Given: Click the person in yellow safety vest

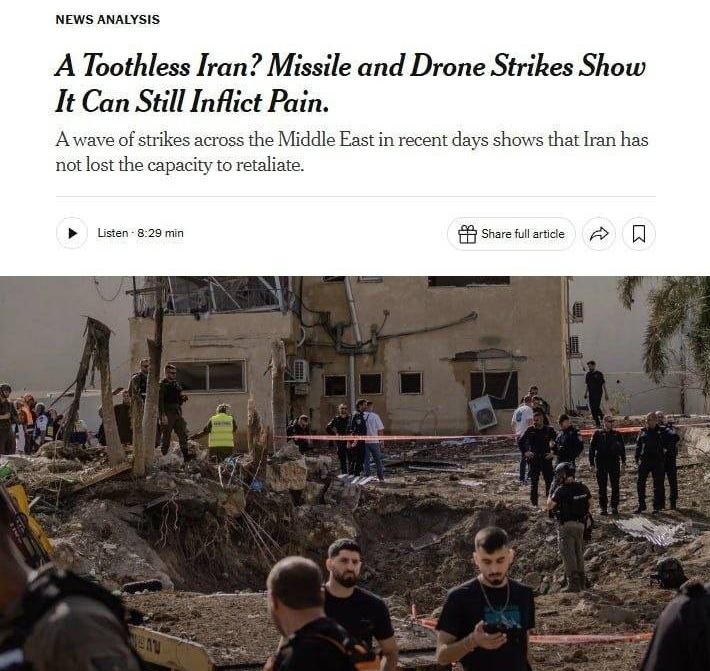Looking at the screenshot, I should tap(221, 432).
